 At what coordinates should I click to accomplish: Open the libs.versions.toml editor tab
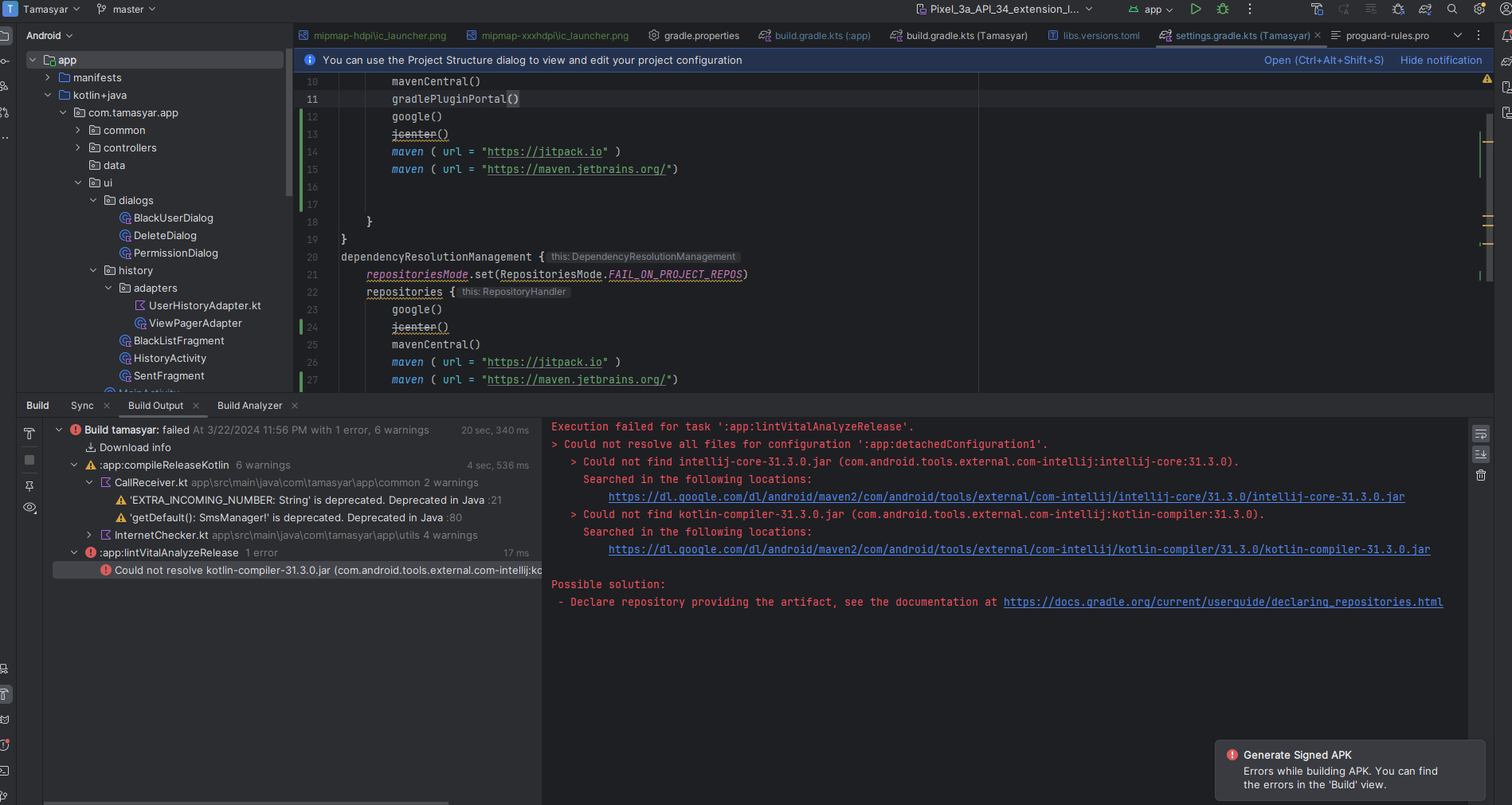1100,36
